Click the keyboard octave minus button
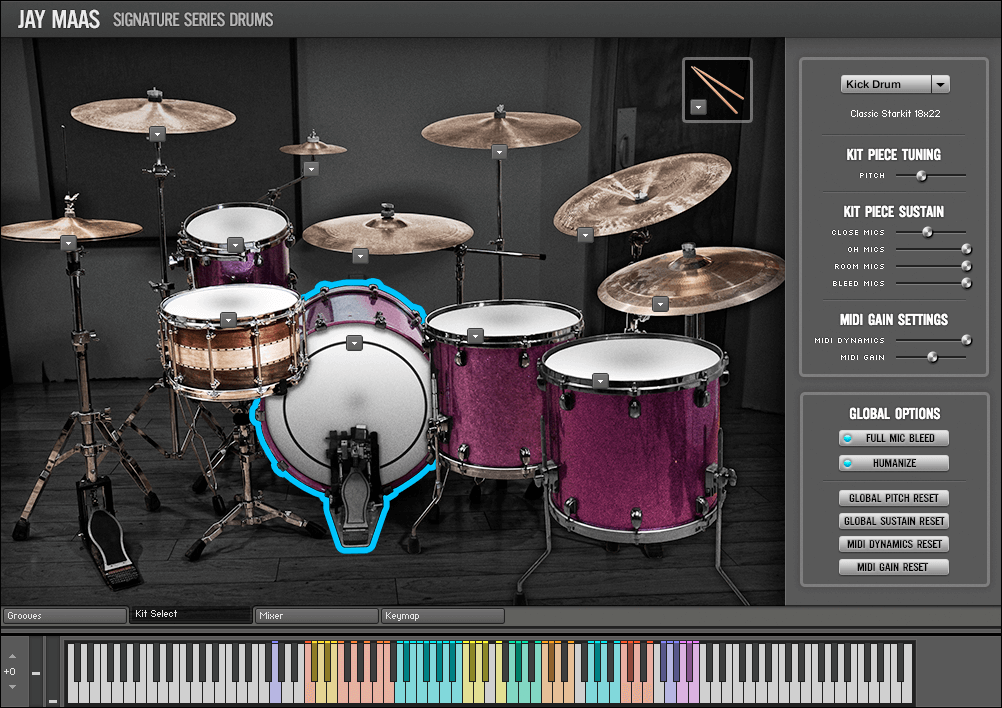 [35, 672]
